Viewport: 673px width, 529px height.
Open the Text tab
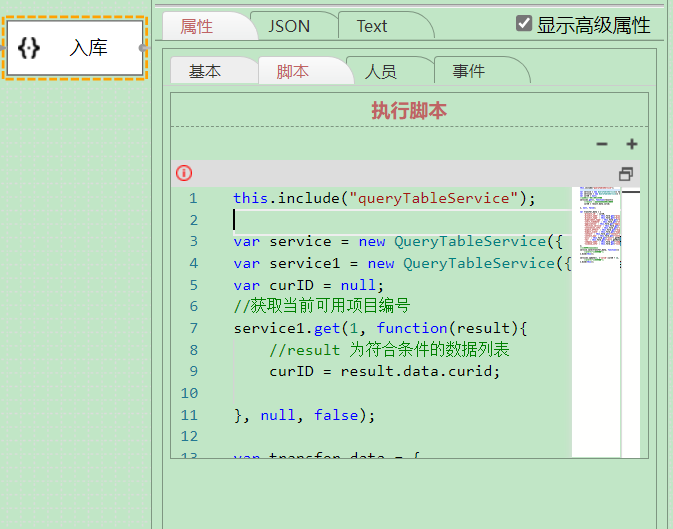[x=372, y=26]
